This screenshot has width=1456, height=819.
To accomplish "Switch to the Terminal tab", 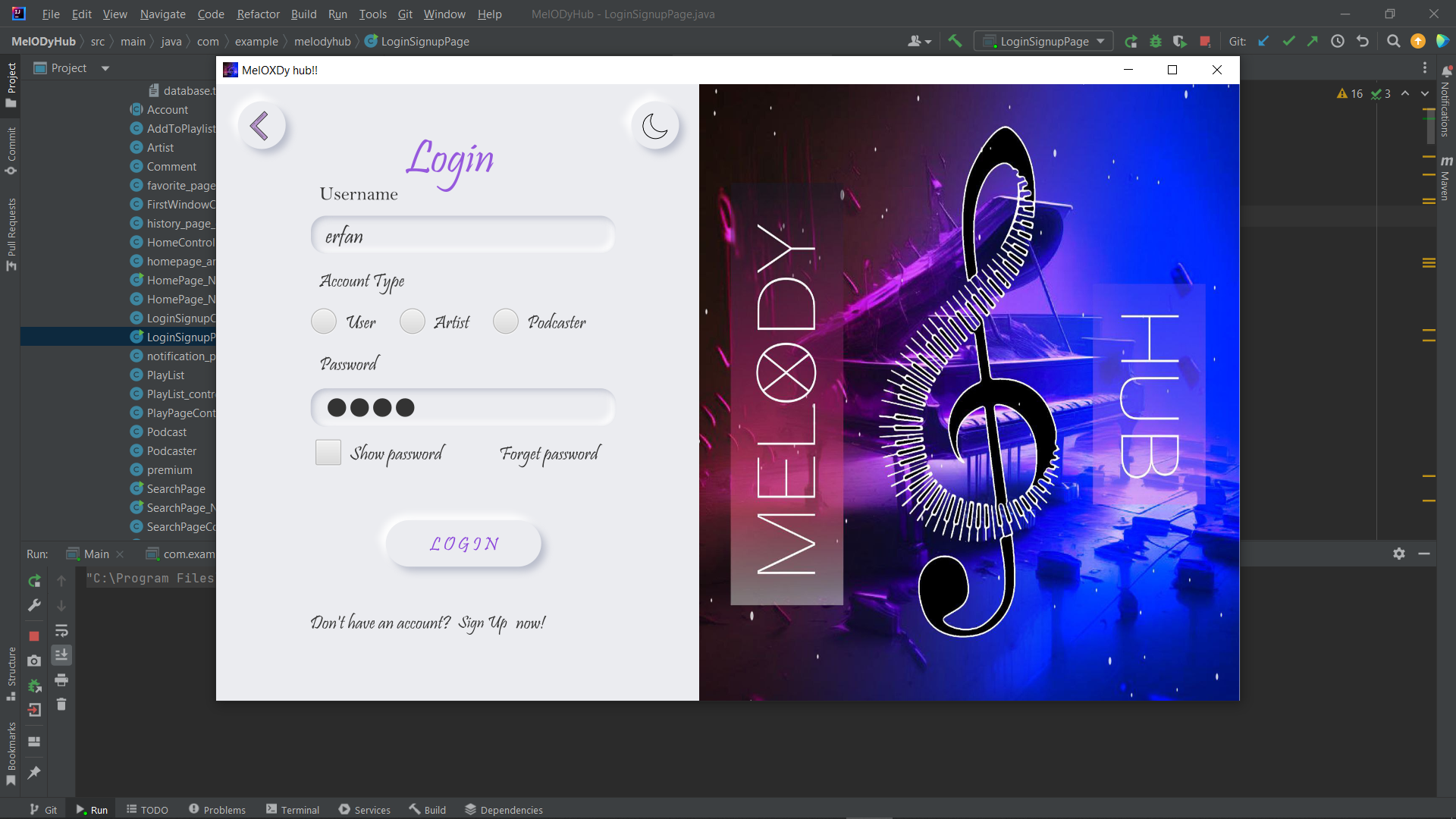I will tap(300, 809).
